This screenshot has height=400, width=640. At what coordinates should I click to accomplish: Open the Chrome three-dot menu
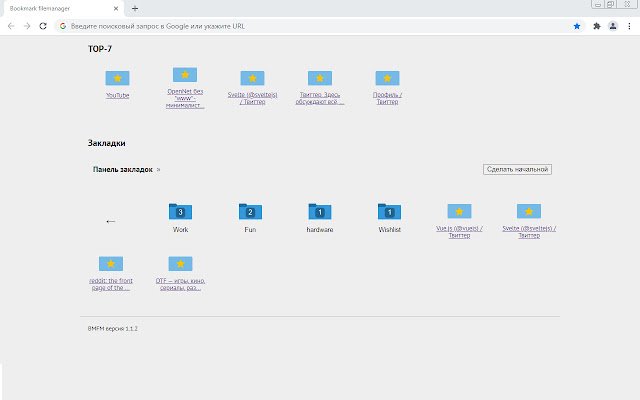629,26
